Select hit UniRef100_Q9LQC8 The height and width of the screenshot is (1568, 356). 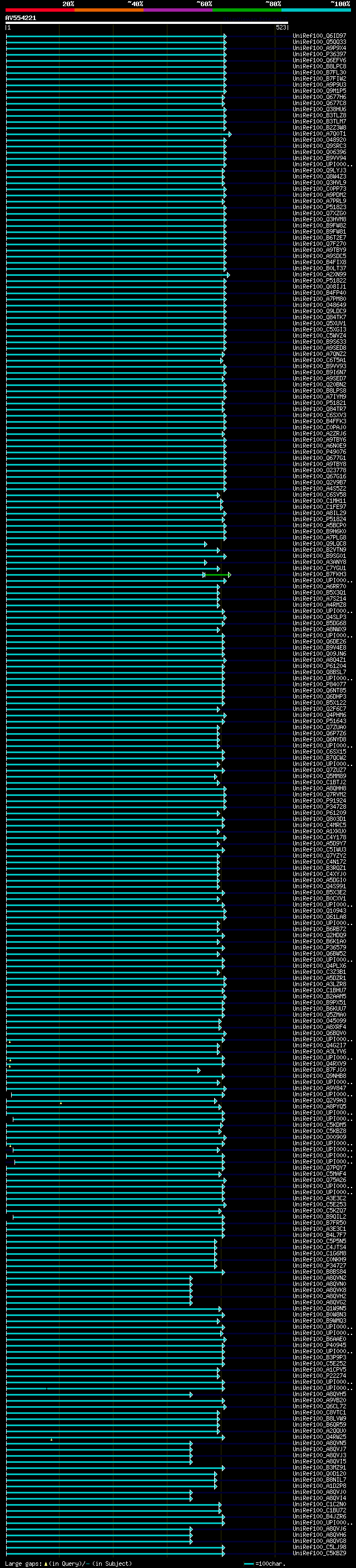coord(319,543)
